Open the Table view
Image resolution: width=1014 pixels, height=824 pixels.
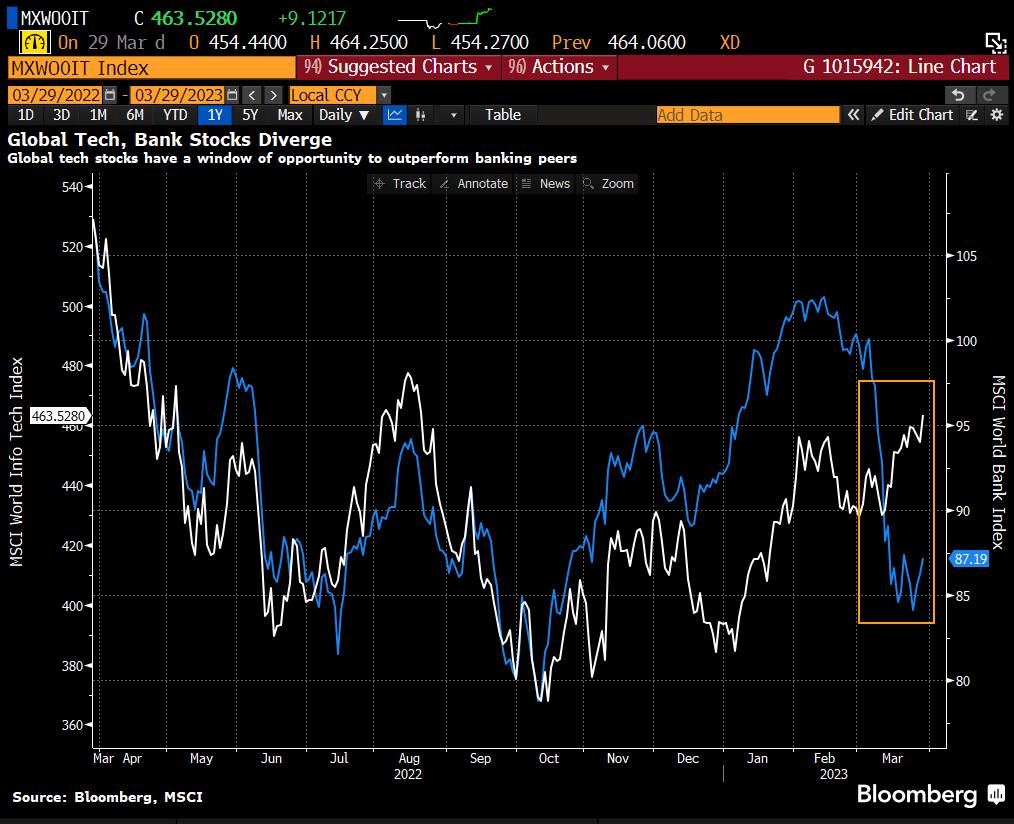pyautogui.click(x=502, y=115)
